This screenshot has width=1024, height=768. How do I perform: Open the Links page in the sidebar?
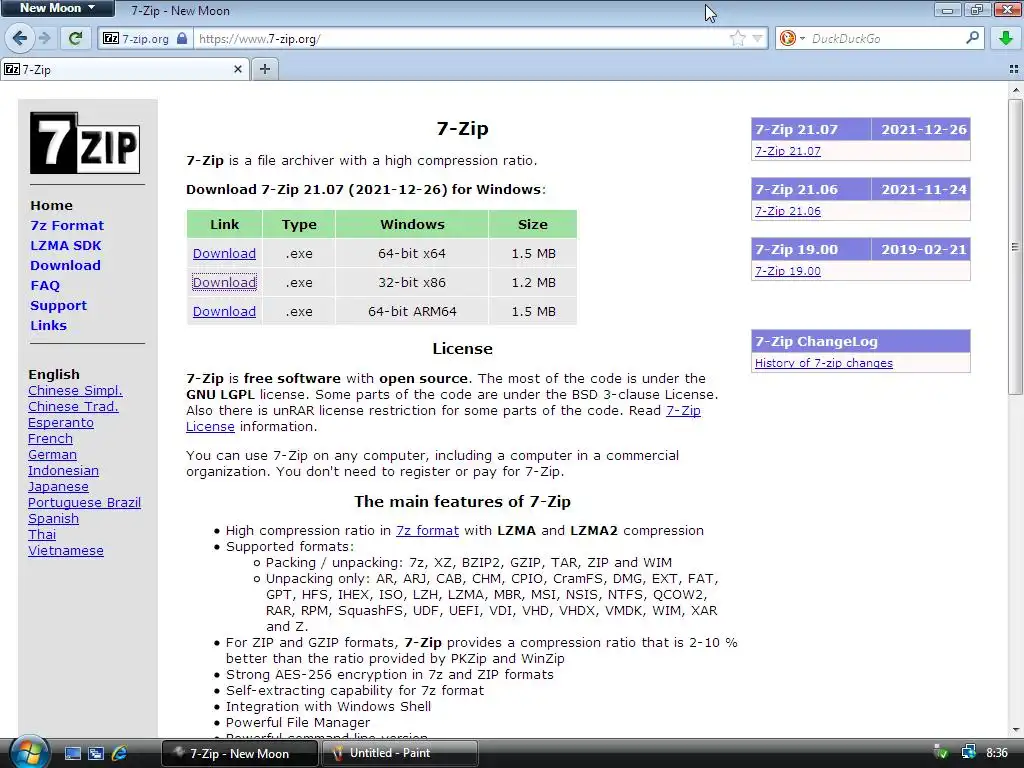click(x=48, y=325)
